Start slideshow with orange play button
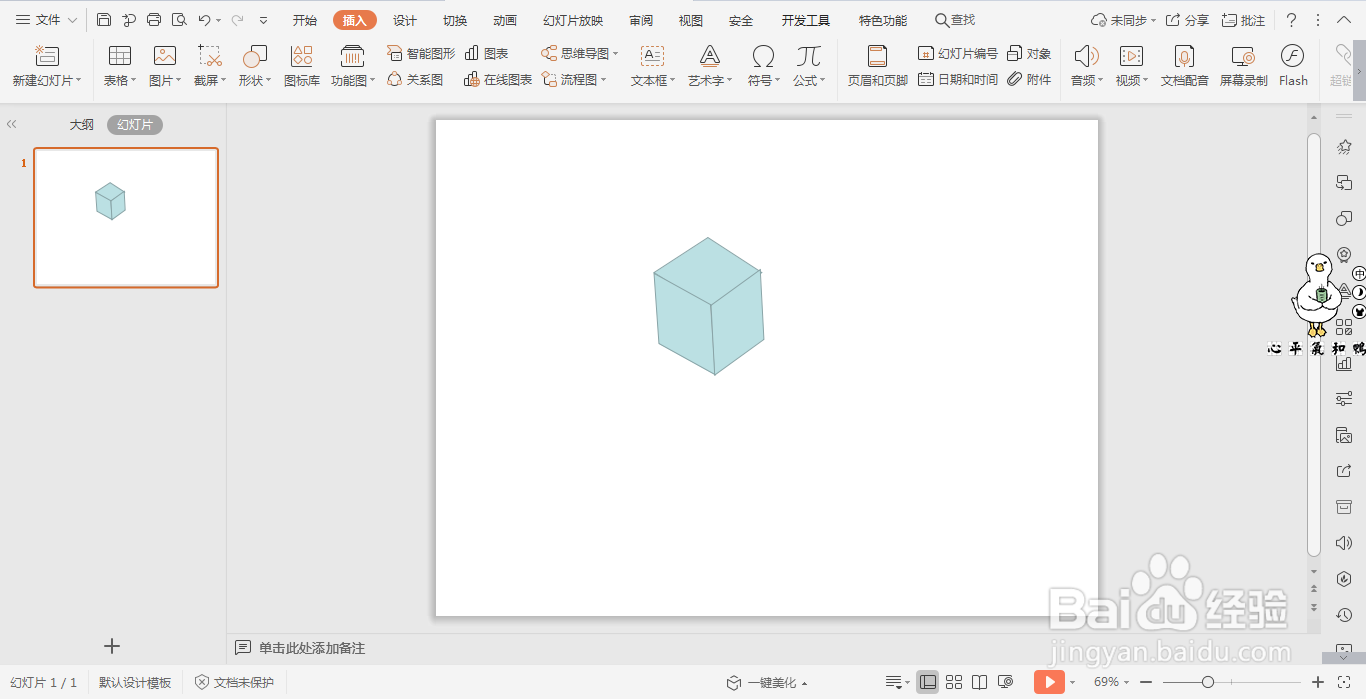The image size is (1366, 699). pyautogui.click(x=1049, y=682)
